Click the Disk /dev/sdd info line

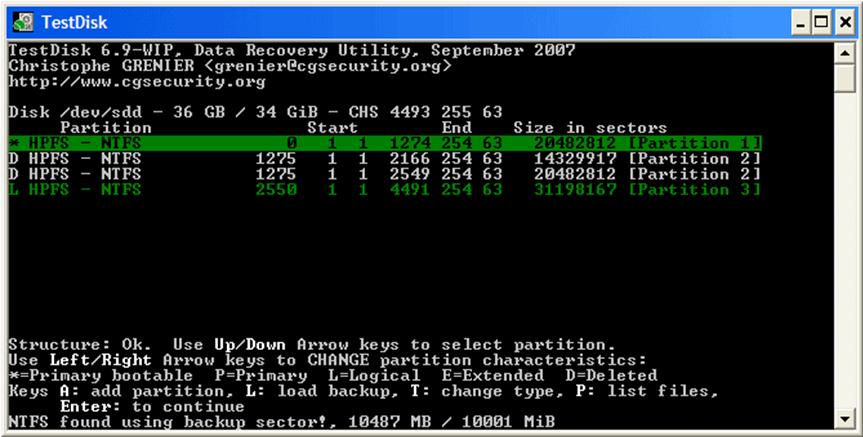(255, 112)
